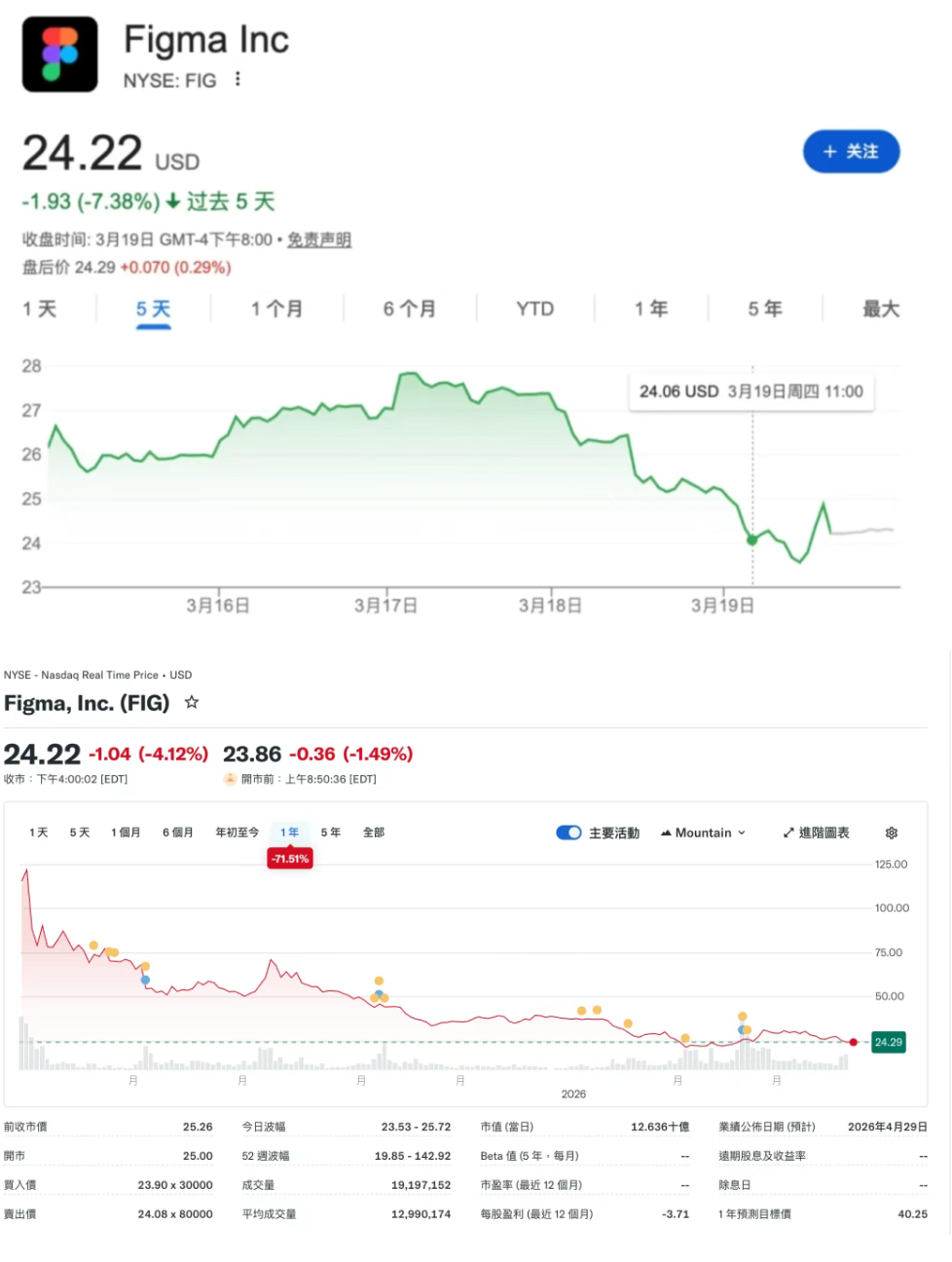Click the 关注 follow button

850,152
